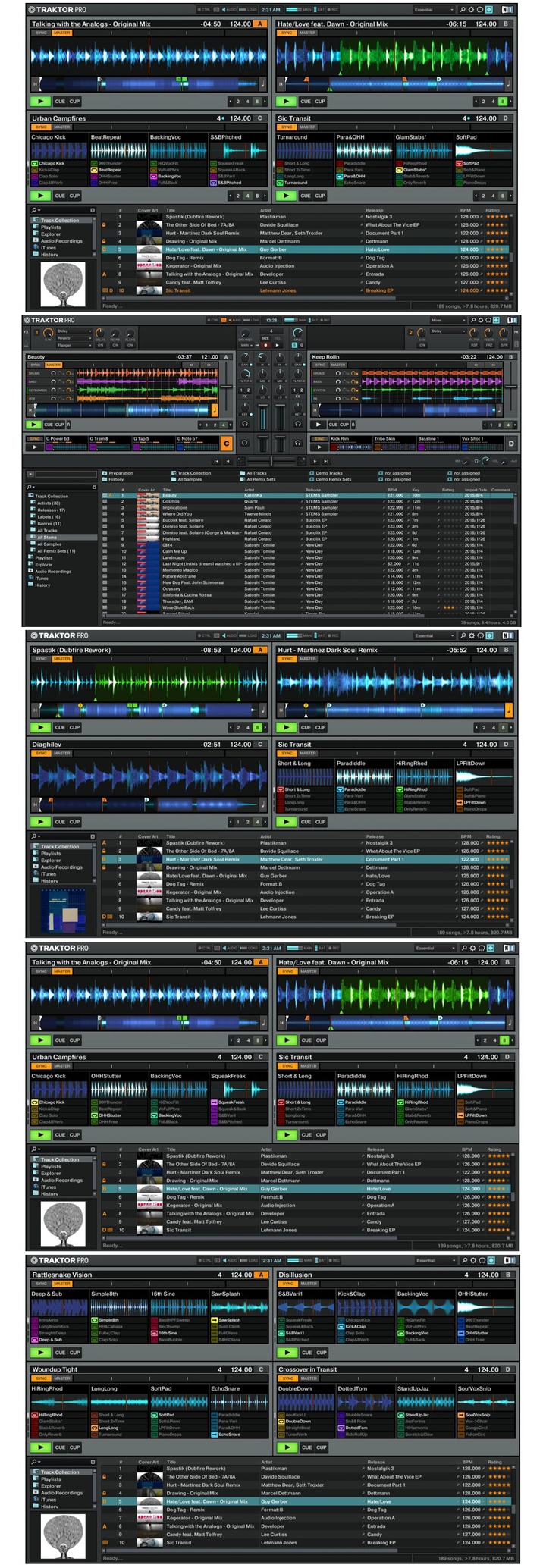Enable the DELAY effect ON button in FX unit 1
Image resolution: width=543 pixels, height=1568 pixels.
(102, 345)
